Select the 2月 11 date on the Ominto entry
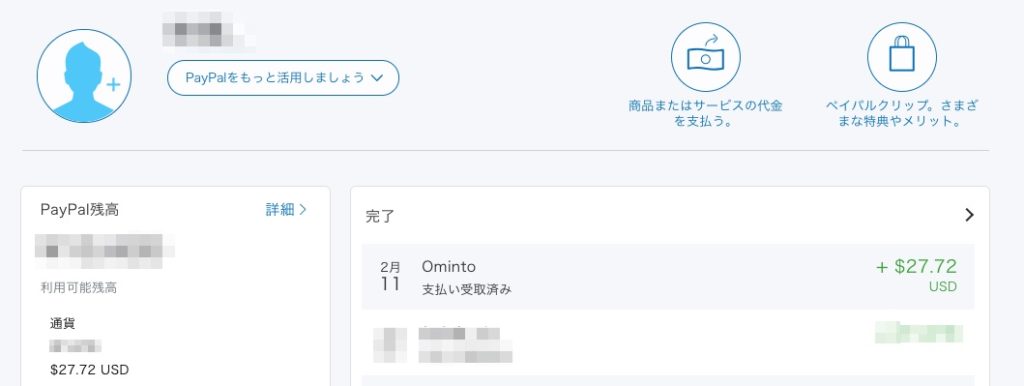This screenshot has width=1024, height=386. point(391,276)
